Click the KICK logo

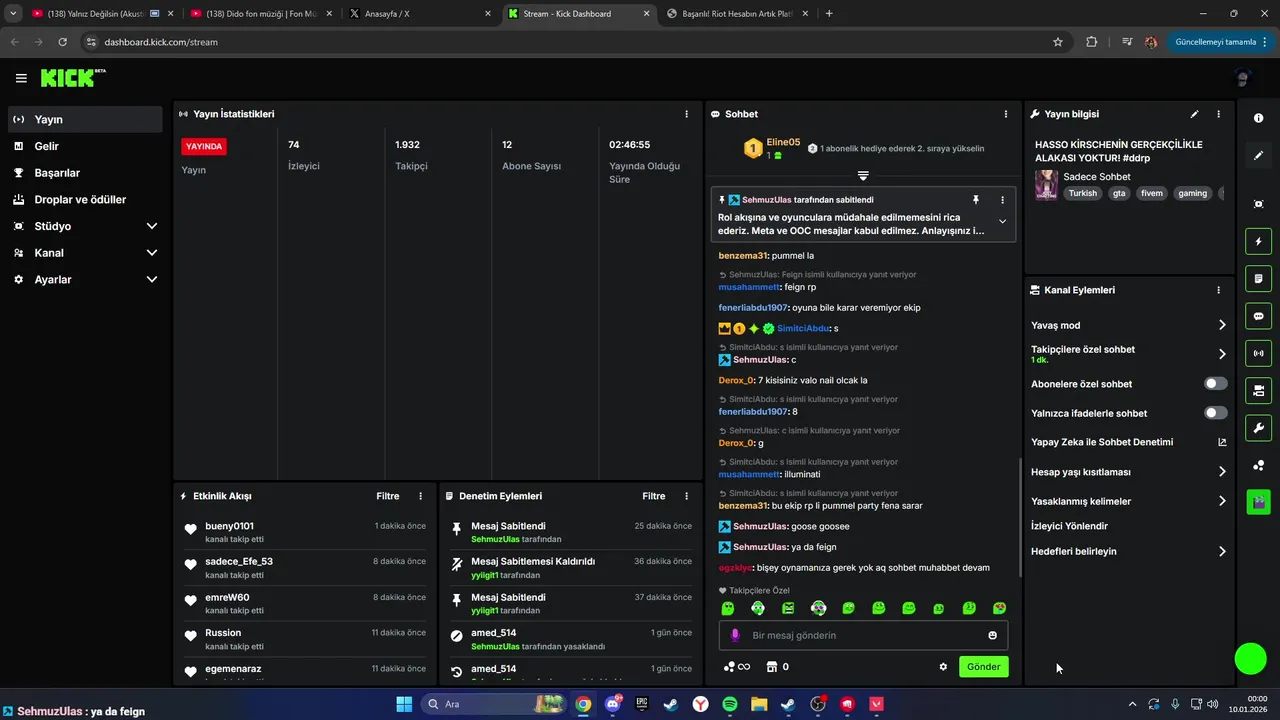pos(73,78)
